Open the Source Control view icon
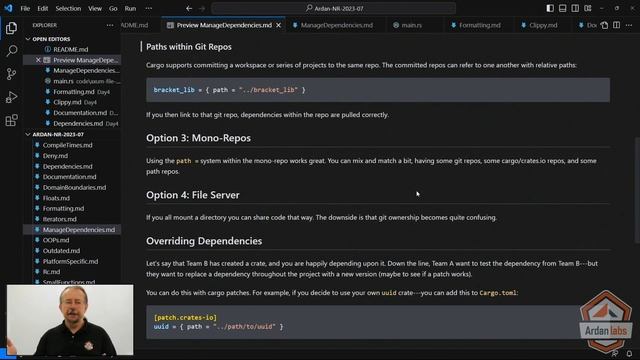The image size is (640, 360). pos(11,74)
